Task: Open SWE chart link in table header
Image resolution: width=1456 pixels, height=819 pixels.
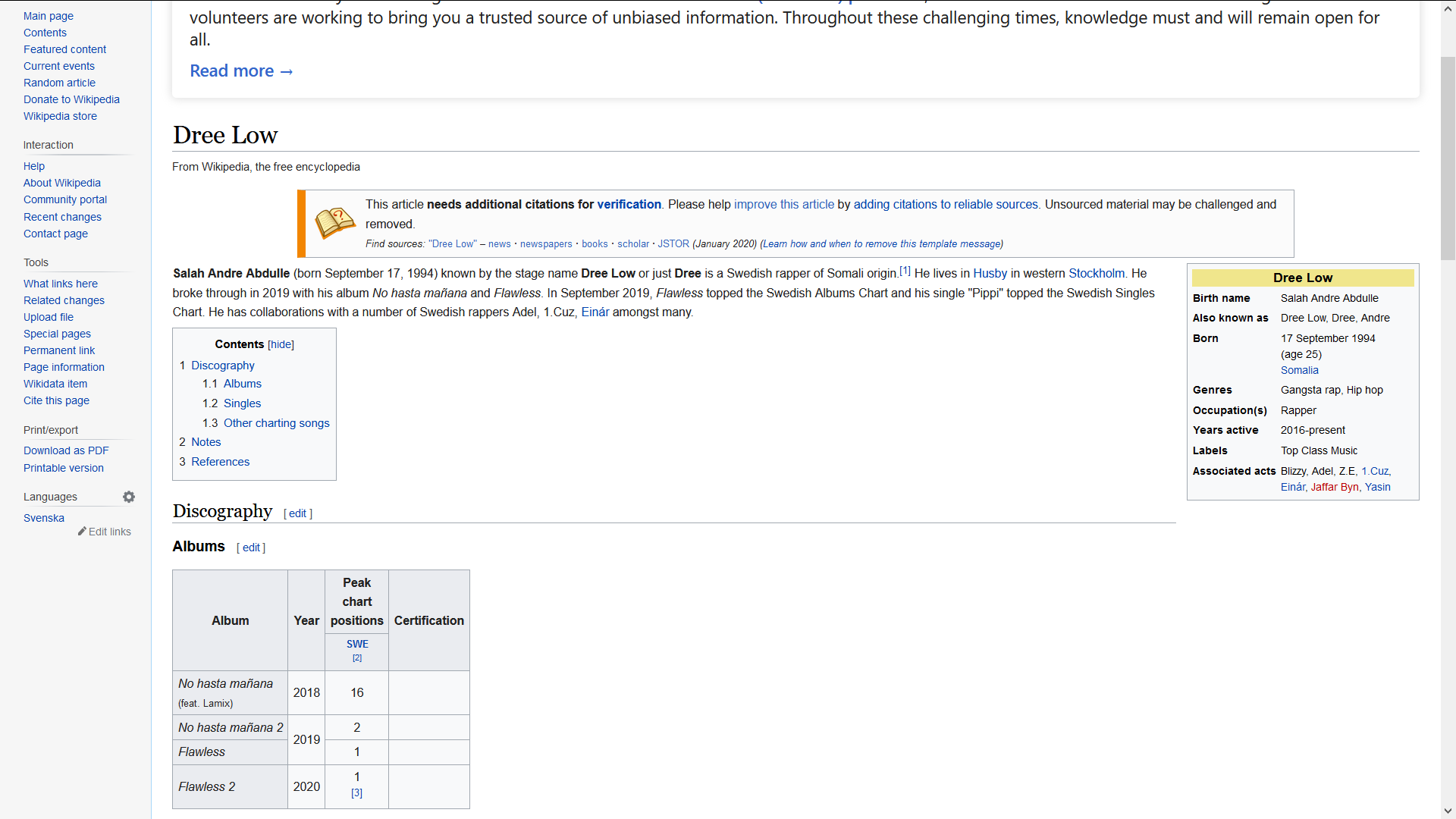Action: (x=357, y=644)
